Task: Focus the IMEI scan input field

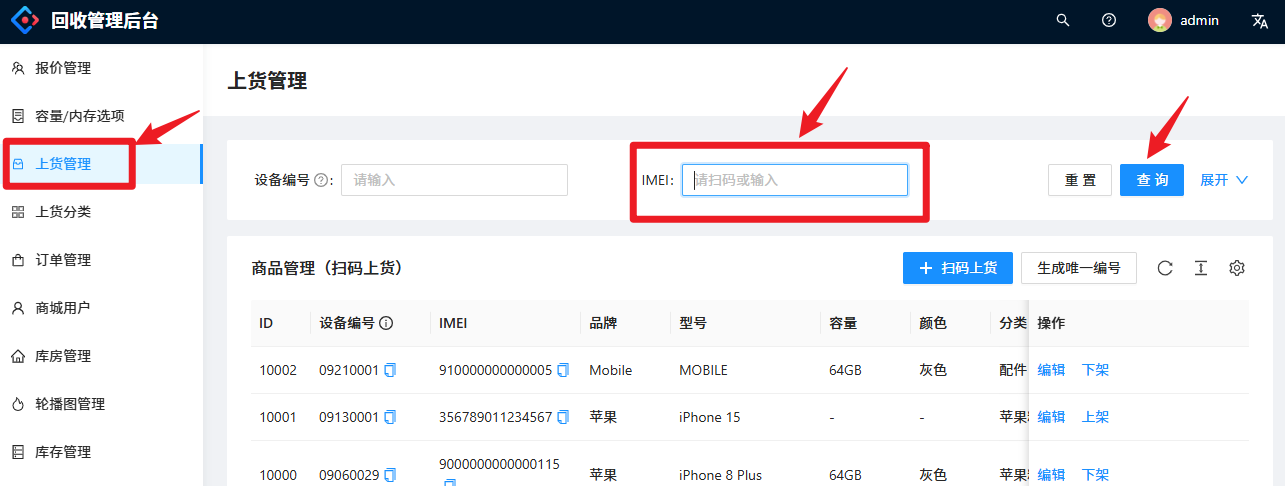Action: tap(795, 180)
